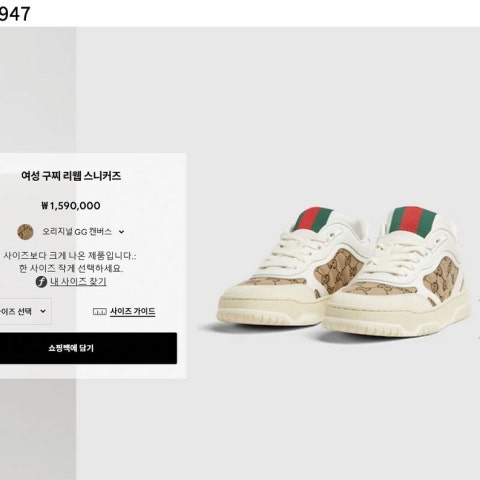Viewport: 480px width, 480px height.
Task: Open the 내 사이즈 찾기 link
Action: [x=78, y=282]
